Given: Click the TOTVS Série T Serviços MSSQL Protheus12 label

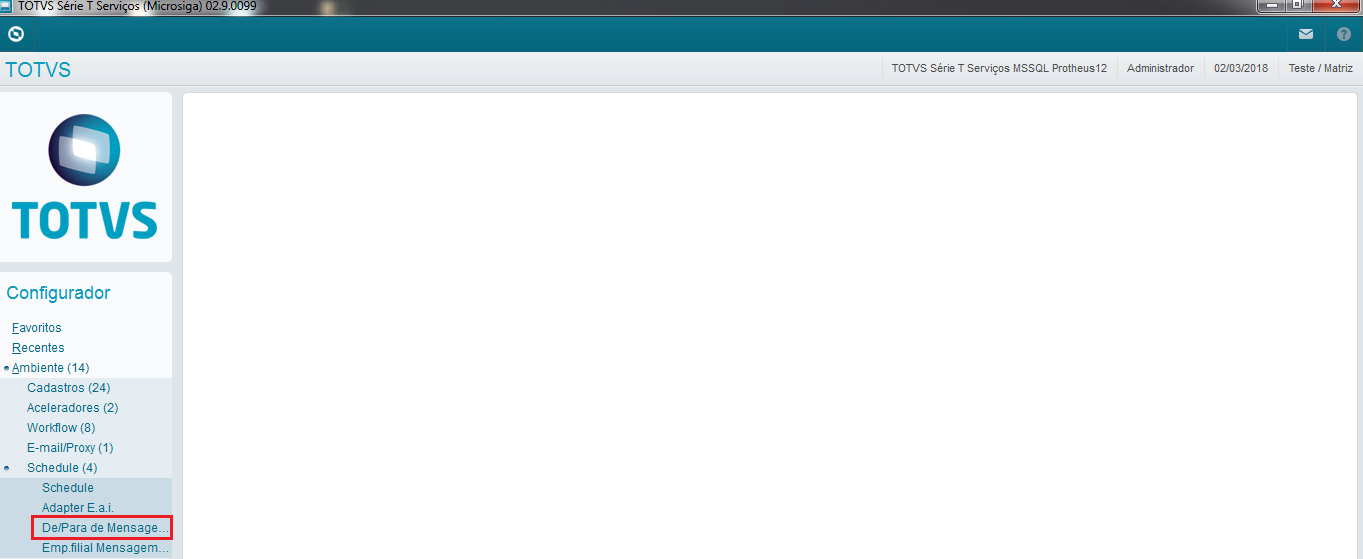Looking at the screenshot, I should click(x=999, y=68).
